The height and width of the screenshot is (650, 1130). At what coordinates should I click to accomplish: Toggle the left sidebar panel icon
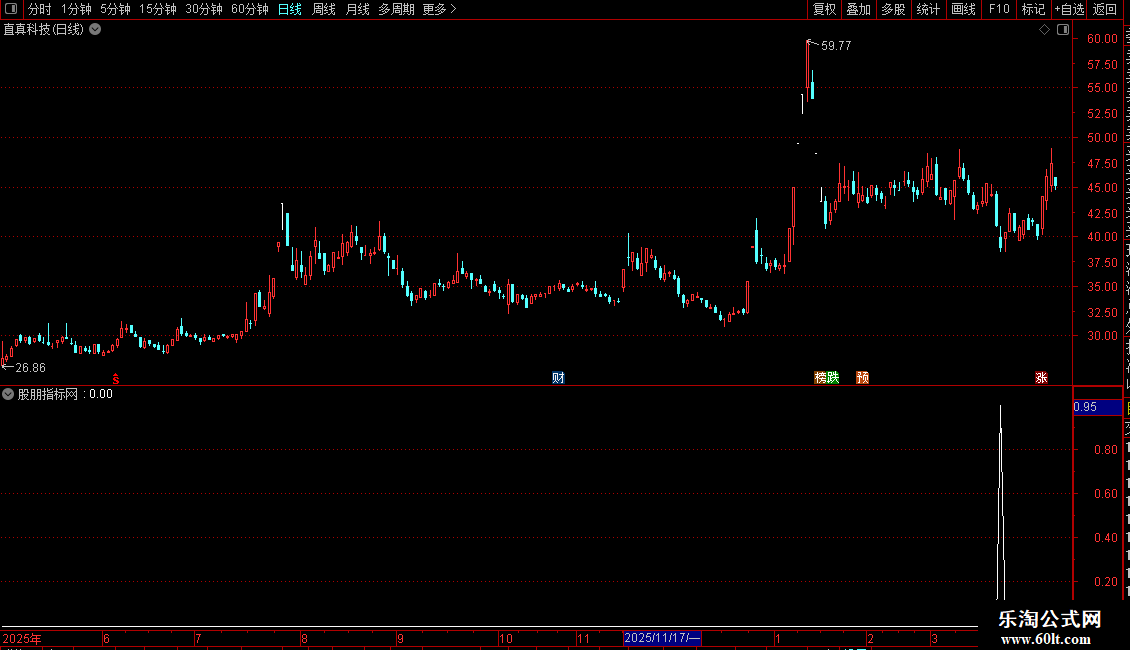click(x=11, y=9)
